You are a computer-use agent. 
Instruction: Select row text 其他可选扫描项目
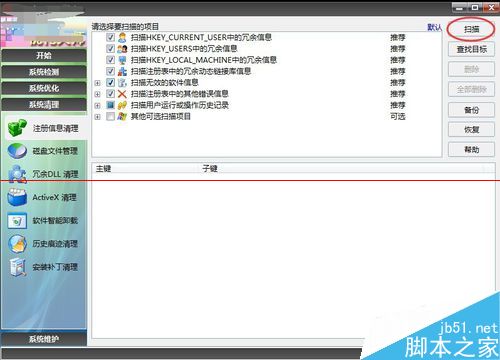tap(161, 116)
